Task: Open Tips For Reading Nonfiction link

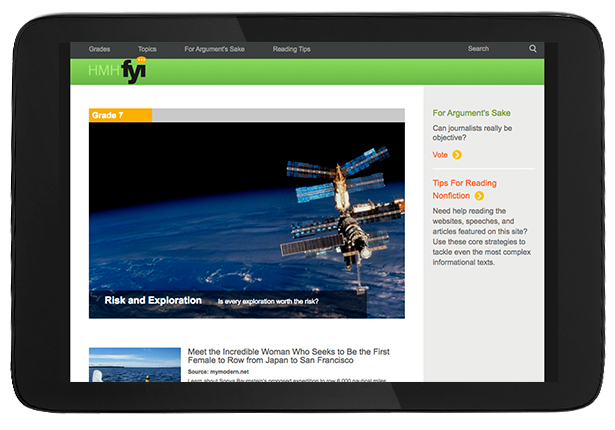Action: click(x=464, y=189)
